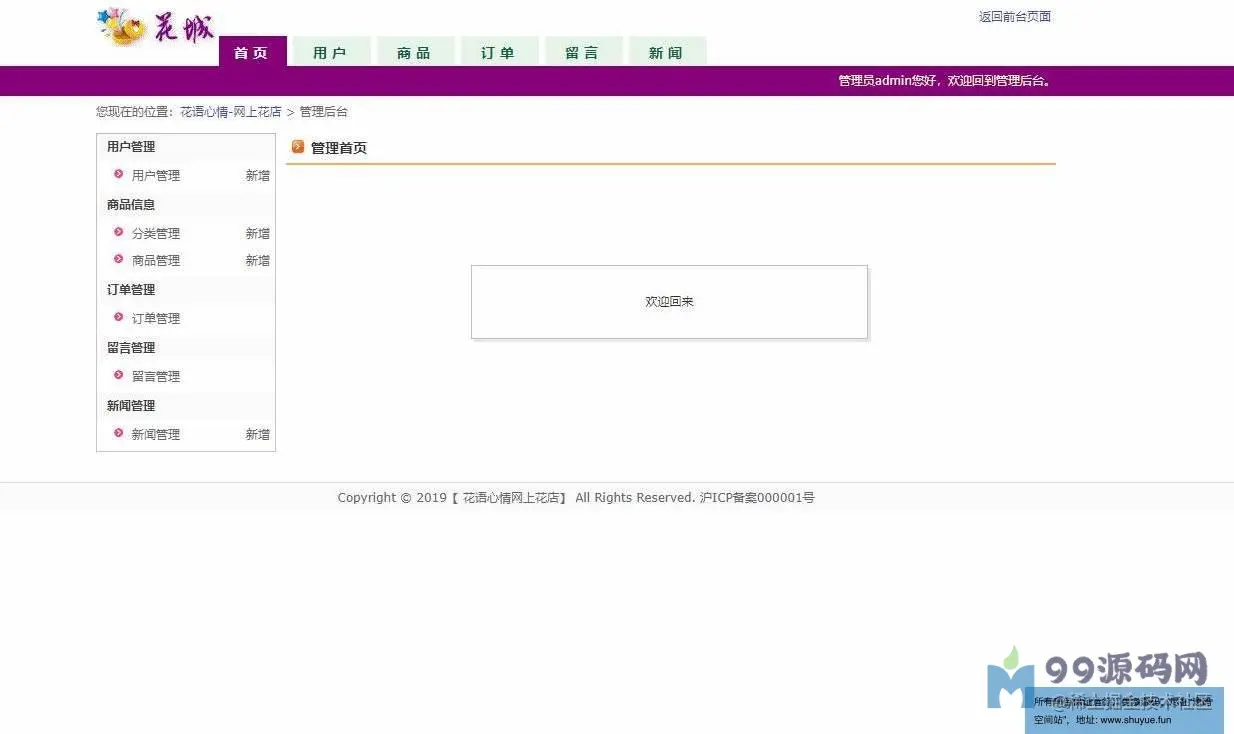Switch to the 首页 tab
Screen dimensions: 1234x734
[252, 52]
